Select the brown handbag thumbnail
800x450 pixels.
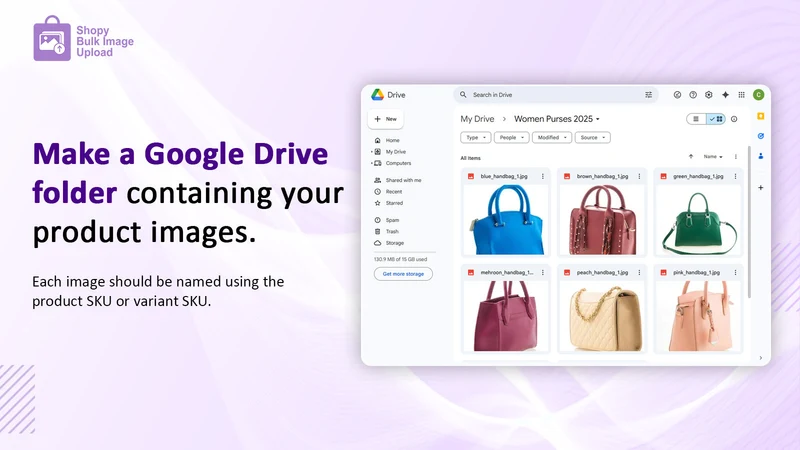coord(602,219)
